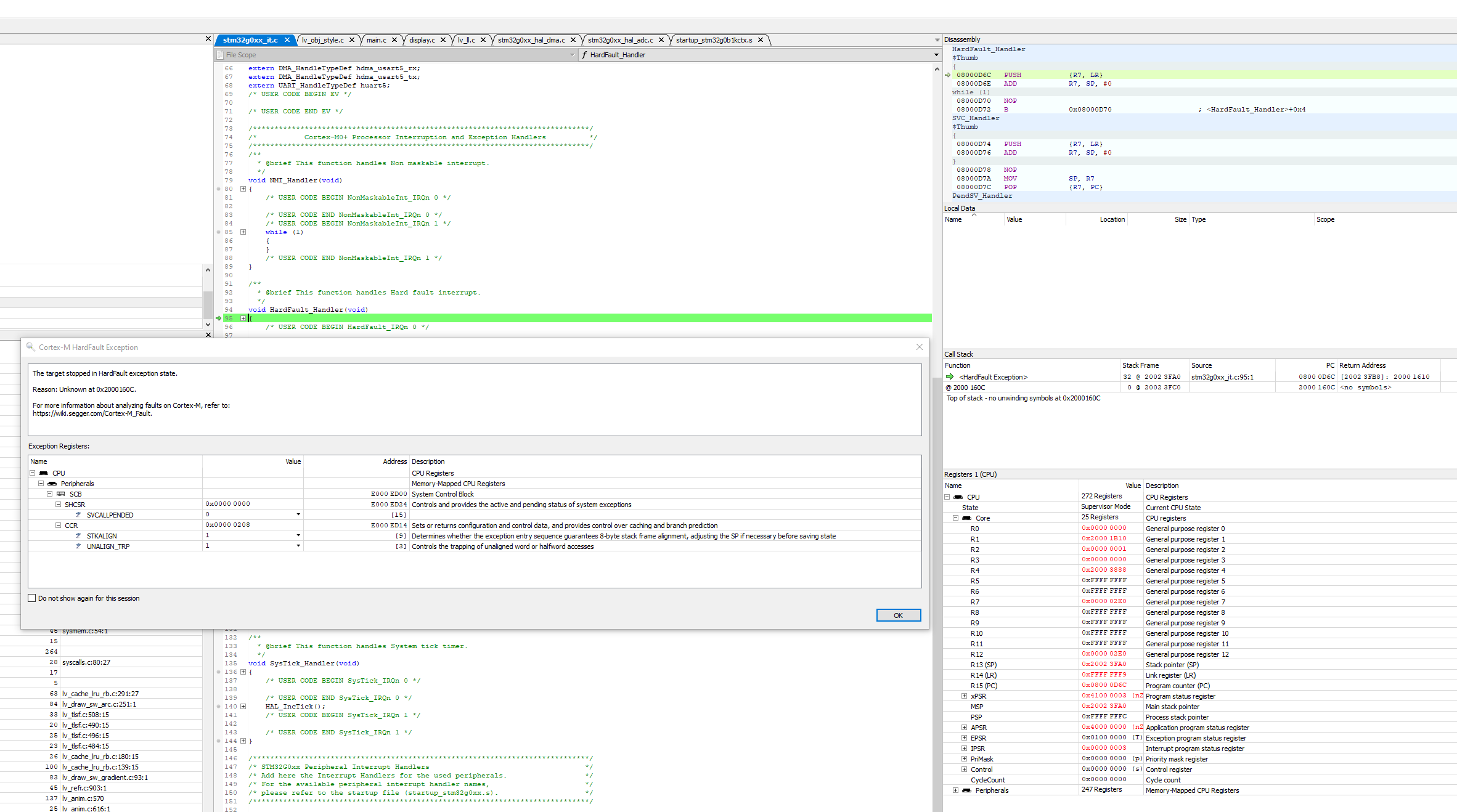Open the startup_stm32g0b1kctx.s tab
1457x812 pixels.
tap(713, 39)
